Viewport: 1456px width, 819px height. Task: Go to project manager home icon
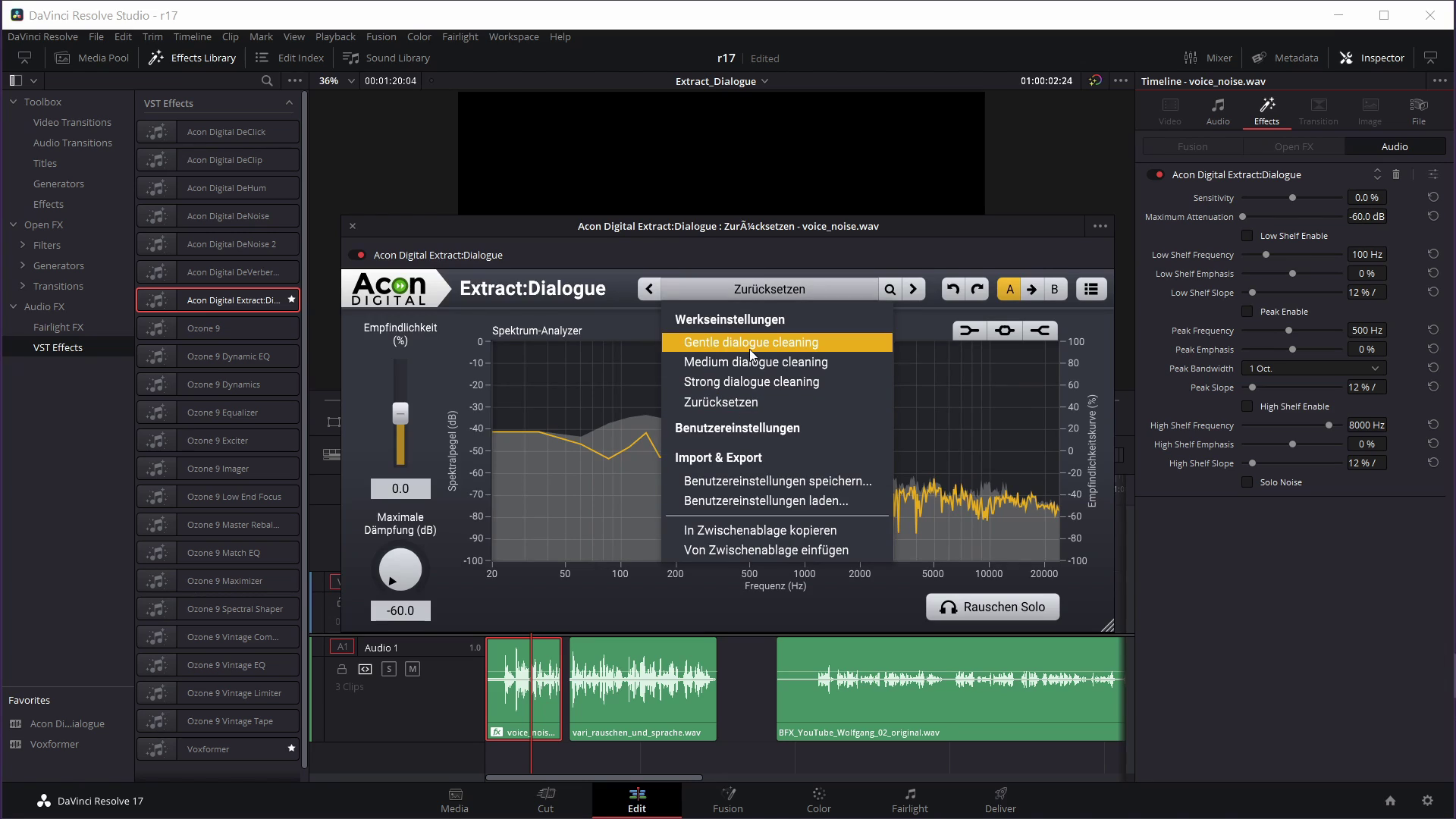1390,801
